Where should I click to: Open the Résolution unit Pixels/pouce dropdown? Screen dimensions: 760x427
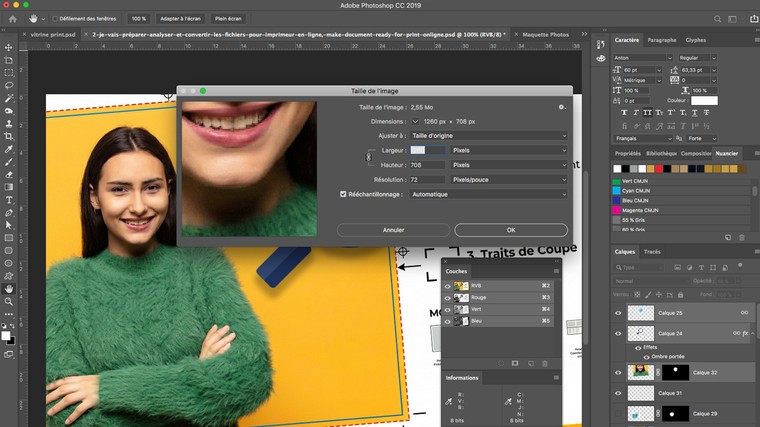point(508,179)
